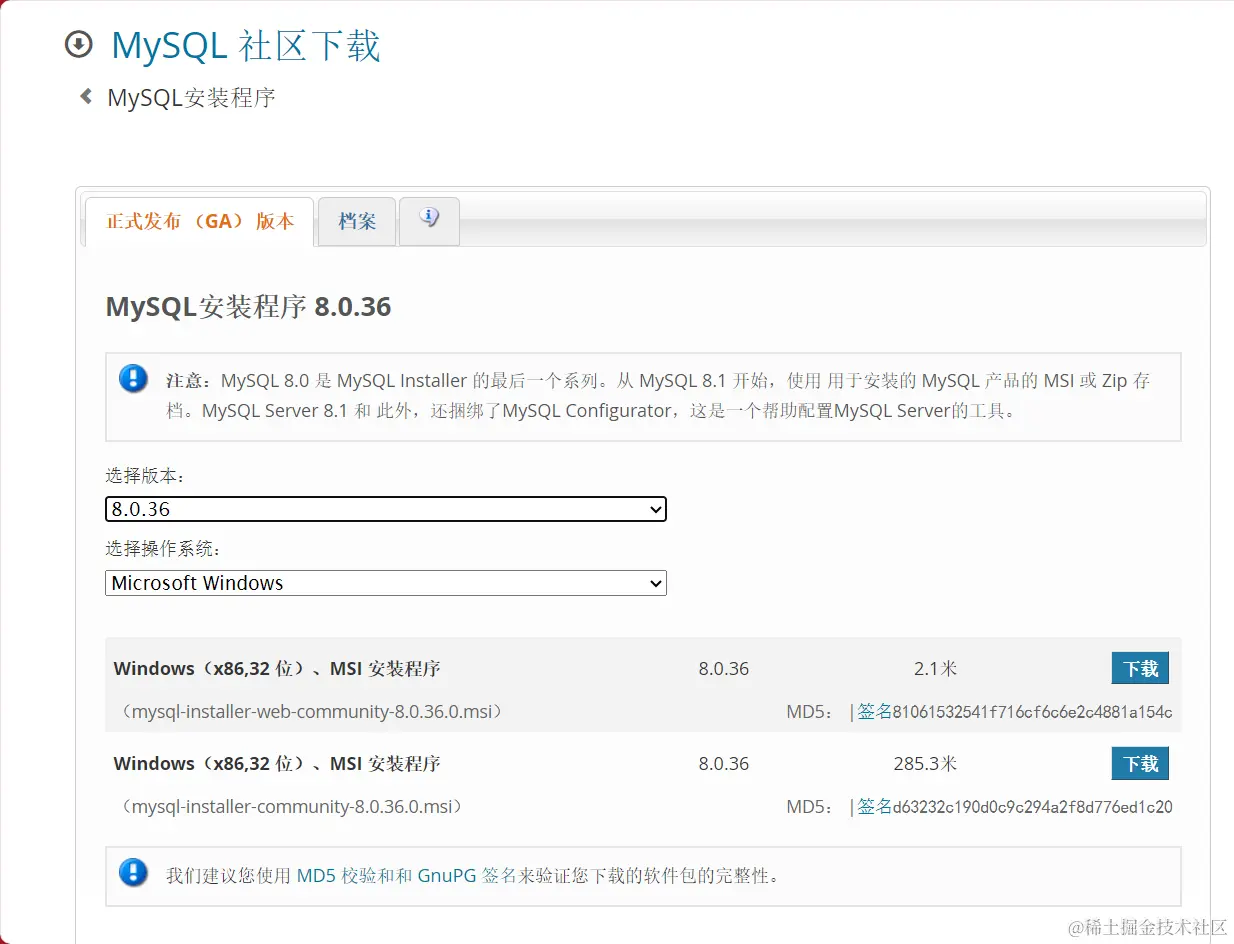Click the blue info icon near MD5 校验和 recommendation
The height and width of the screenshot is (944, 1234).
point(133,872)
